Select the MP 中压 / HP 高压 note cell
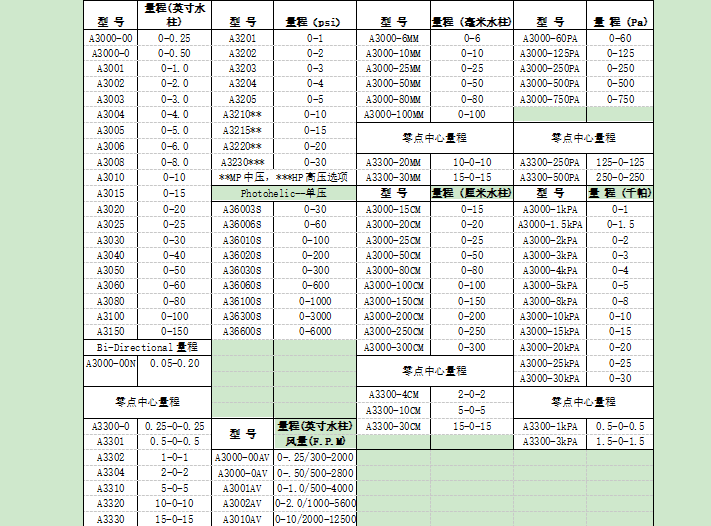 point(284,176)
